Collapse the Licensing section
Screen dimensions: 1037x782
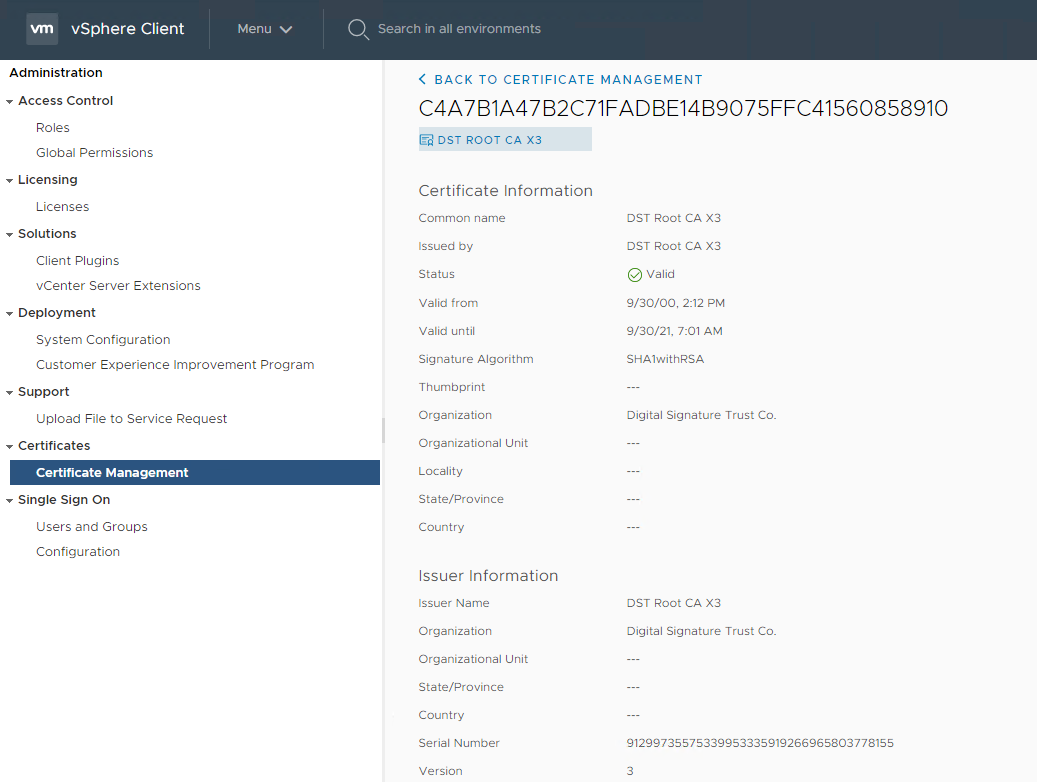(9, 181)
